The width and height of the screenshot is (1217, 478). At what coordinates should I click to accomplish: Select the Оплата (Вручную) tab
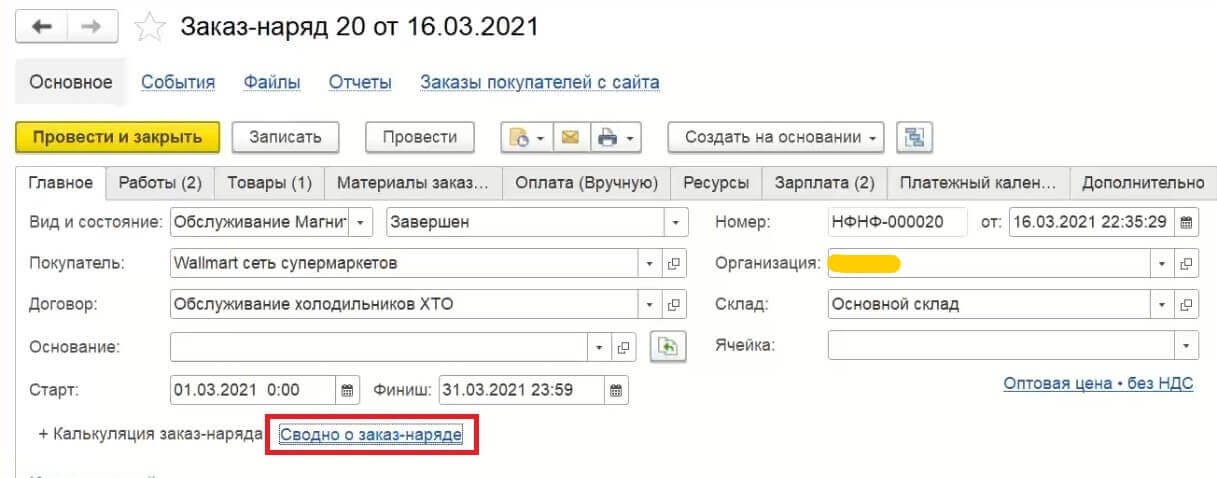click(x=586, y=183)
